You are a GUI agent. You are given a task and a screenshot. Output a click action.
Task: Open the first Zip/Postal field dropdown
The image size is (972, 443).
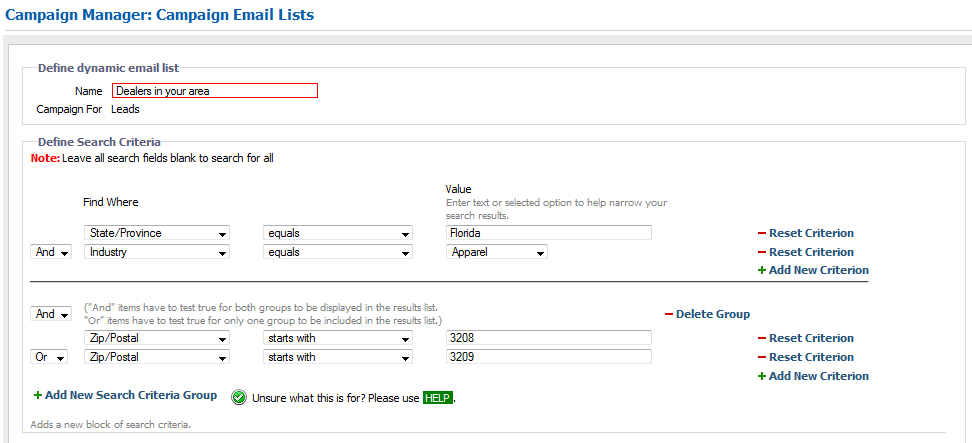coord(157,338)
